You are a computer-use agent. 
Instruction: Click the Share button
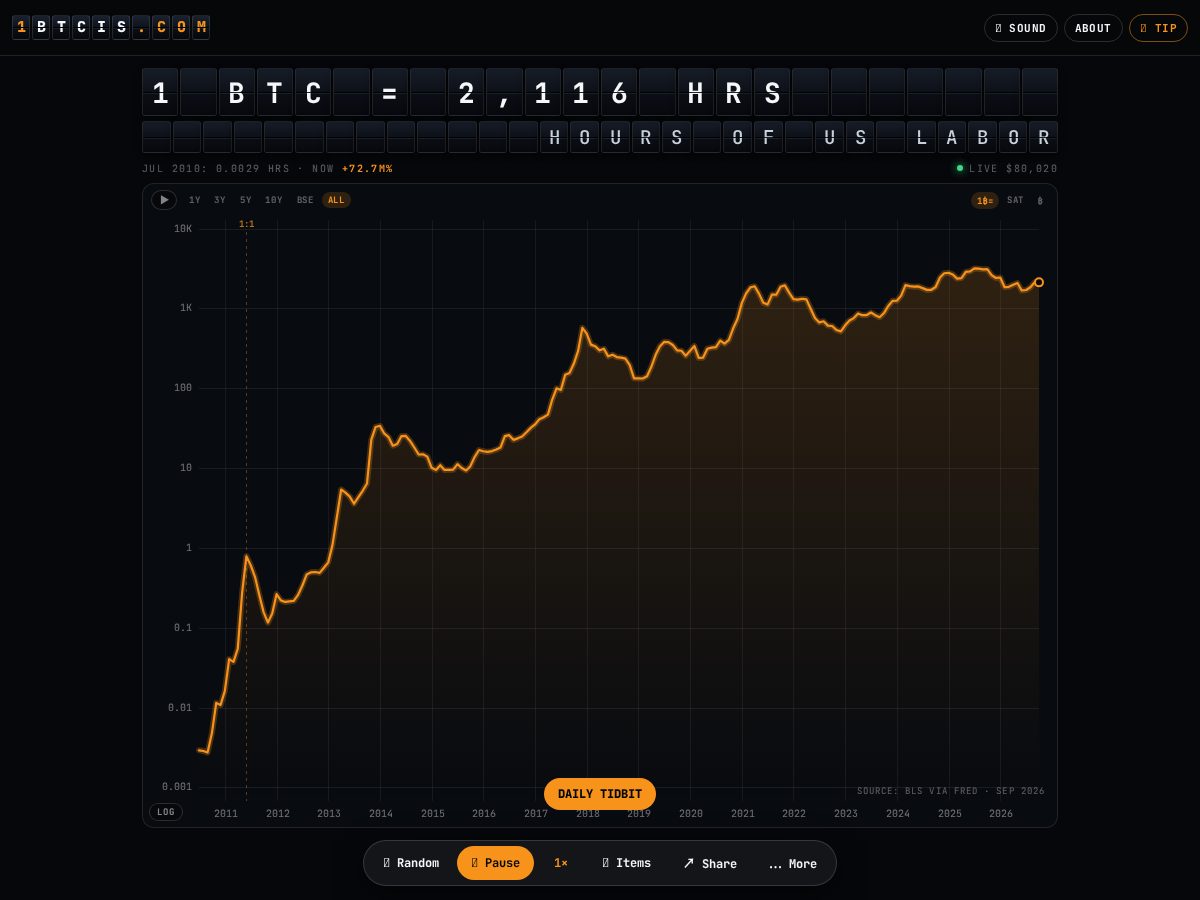click(x=710, y=863)
